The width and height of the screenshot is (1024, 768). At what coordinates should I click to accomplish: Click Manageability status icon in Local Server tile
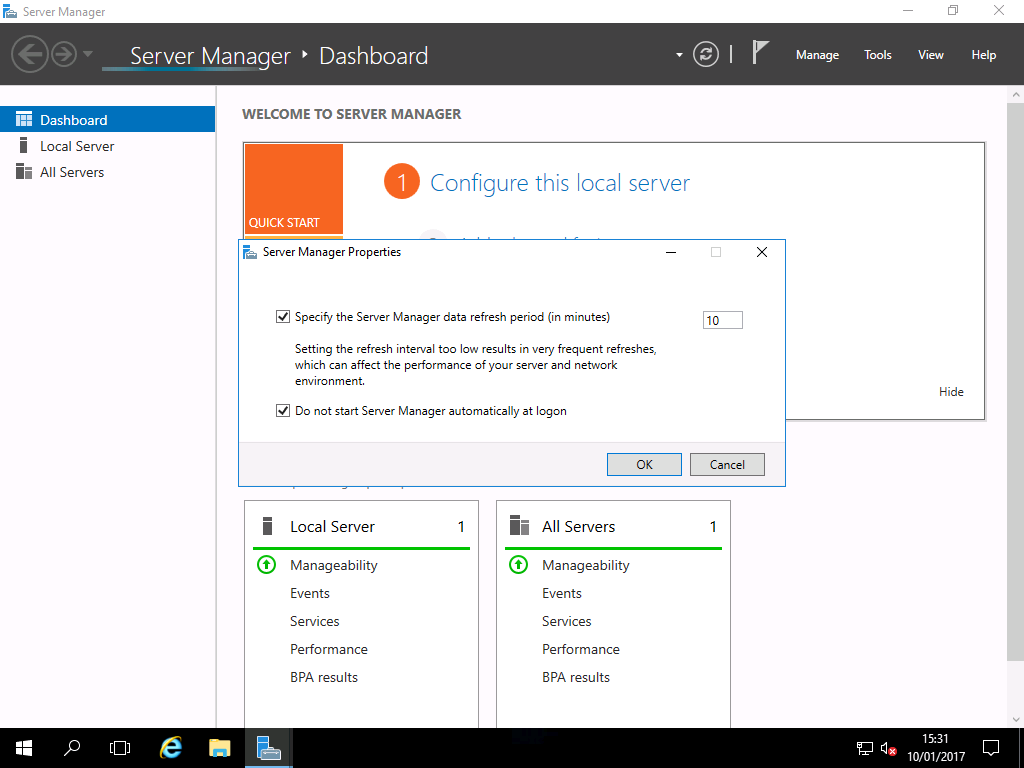(266, 564)
